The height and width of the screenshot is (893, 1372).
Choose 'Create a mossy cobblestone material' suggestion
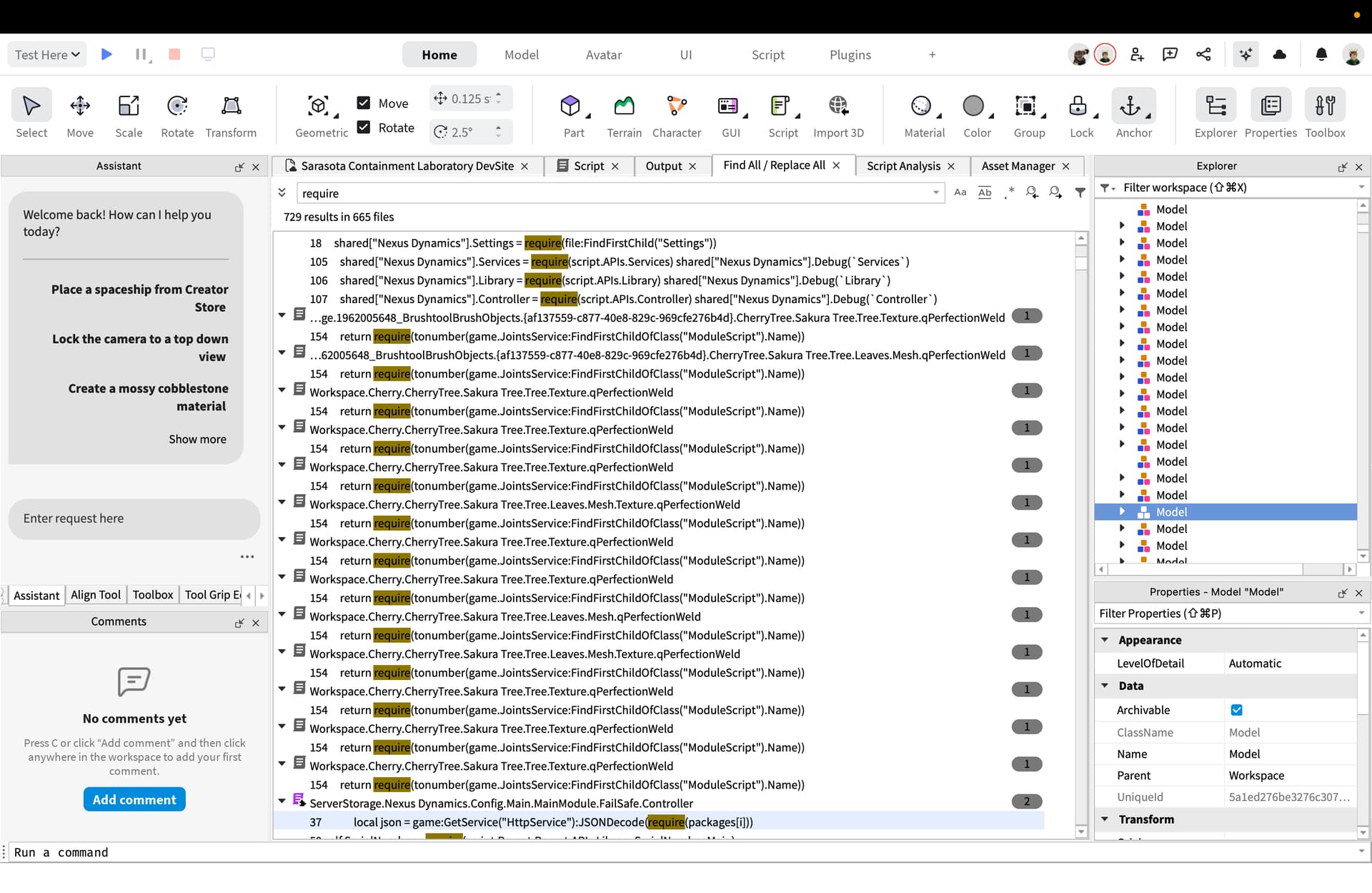click(148, 397)
